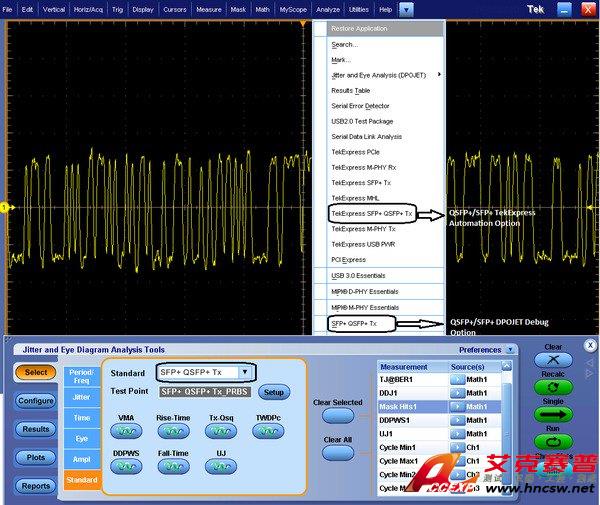Add the UJ measurement

click(x=221, y=467)
